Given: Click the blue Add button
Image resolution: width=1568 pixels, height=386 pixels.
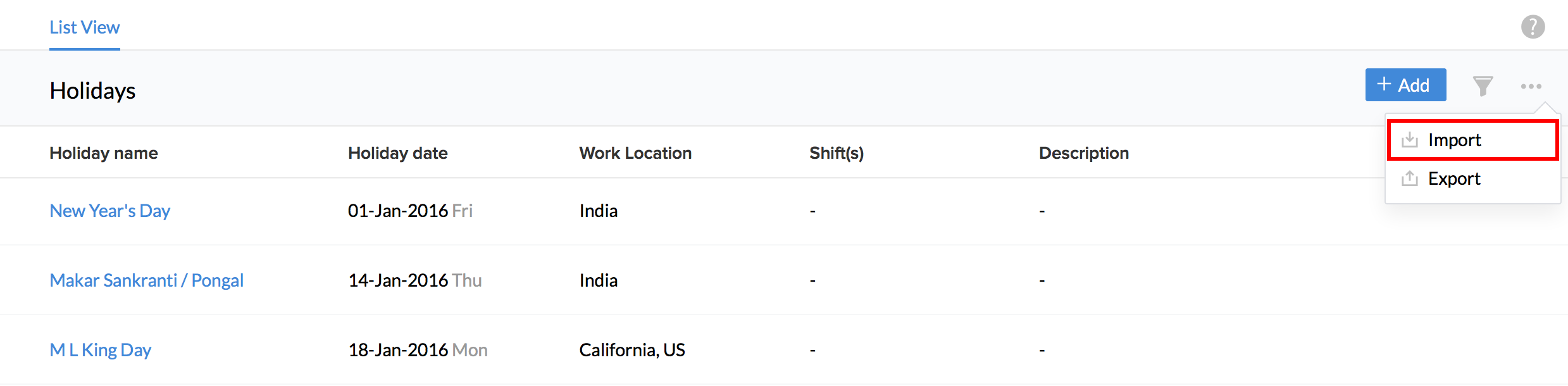Looking at the screenshot, I should [x=1405, y=85].
